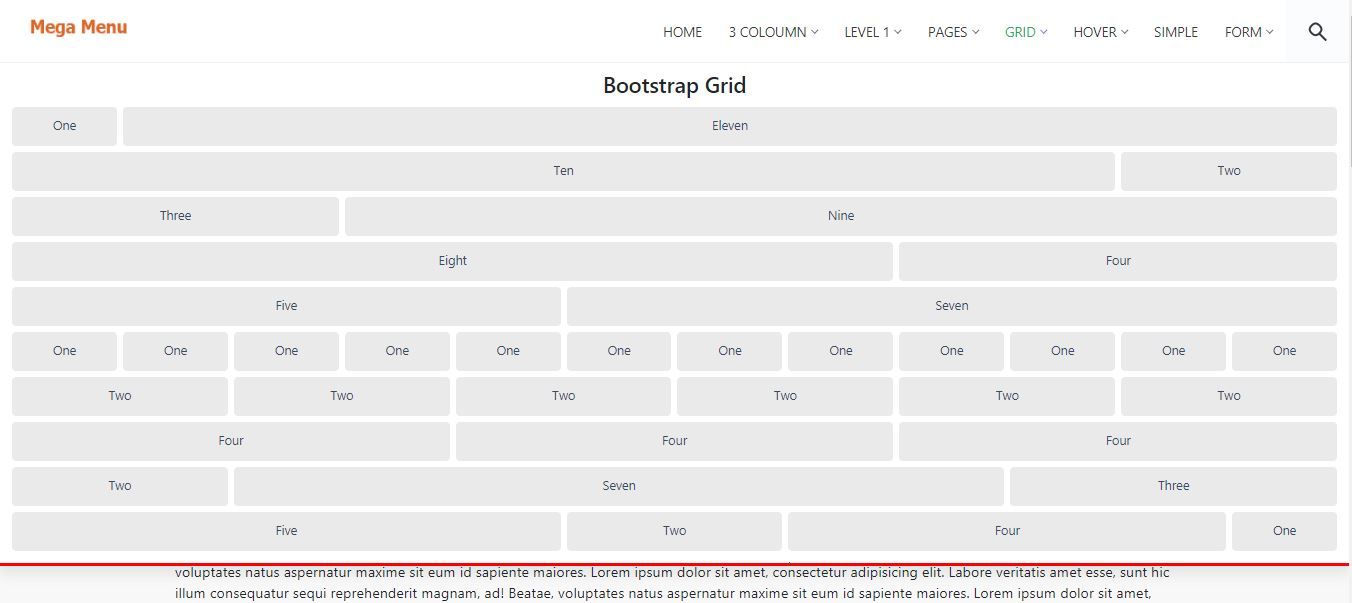Select the SIMPLE menu item
Viewport: 1352px width, 603px height.
1175,32
